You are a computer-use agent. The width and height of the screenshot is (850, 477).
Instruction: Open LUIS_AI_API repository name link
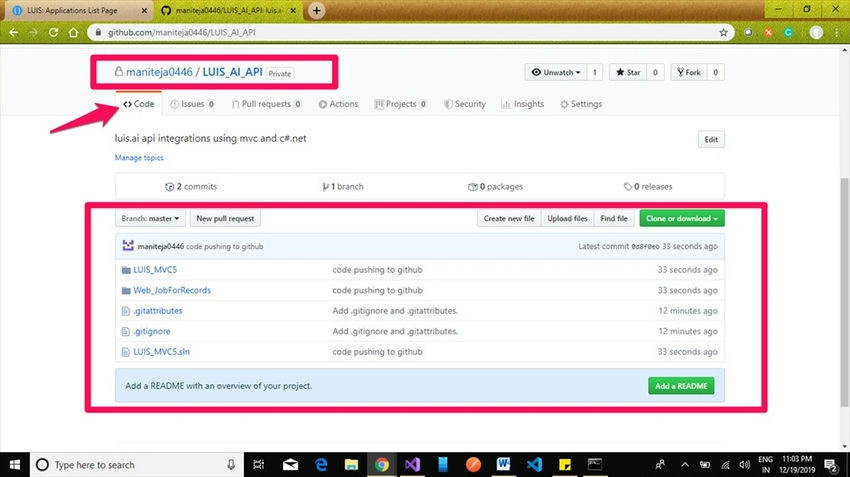[x=233, y=72]
